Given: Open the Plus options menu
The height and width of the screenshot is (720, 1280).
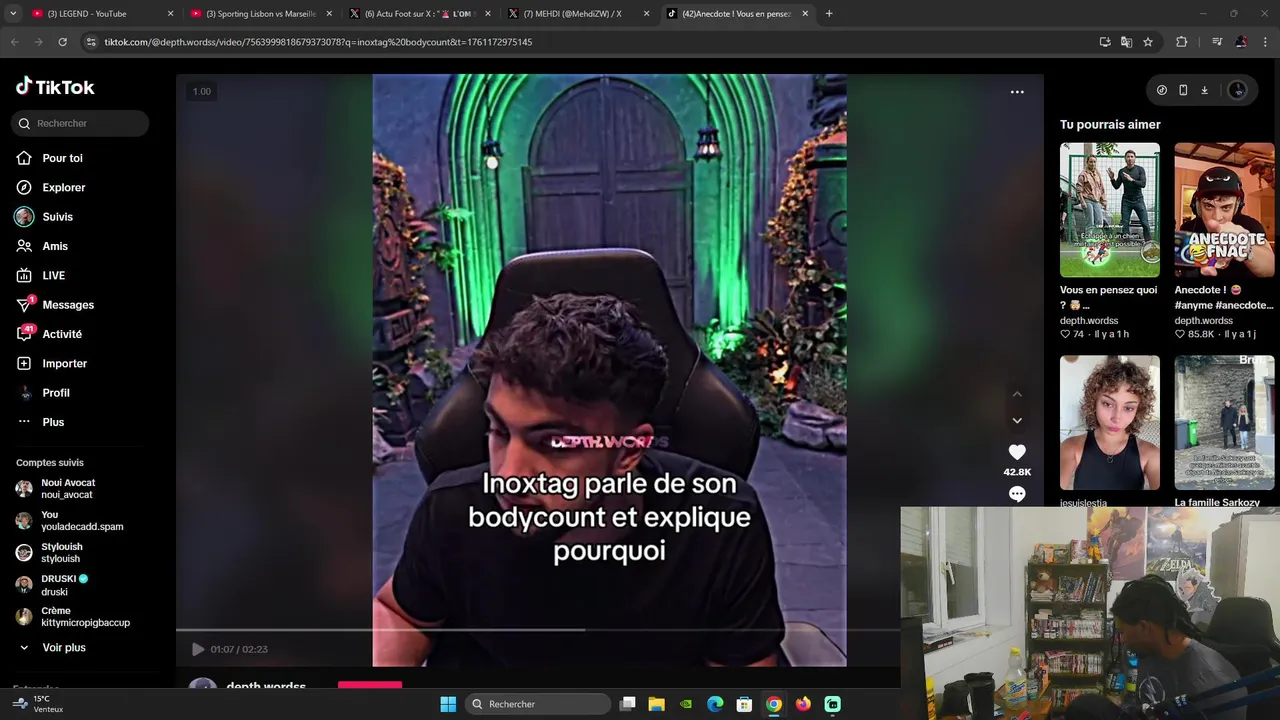Looking at the screenshot, I should pyautogui.click(x=53, y=422).
